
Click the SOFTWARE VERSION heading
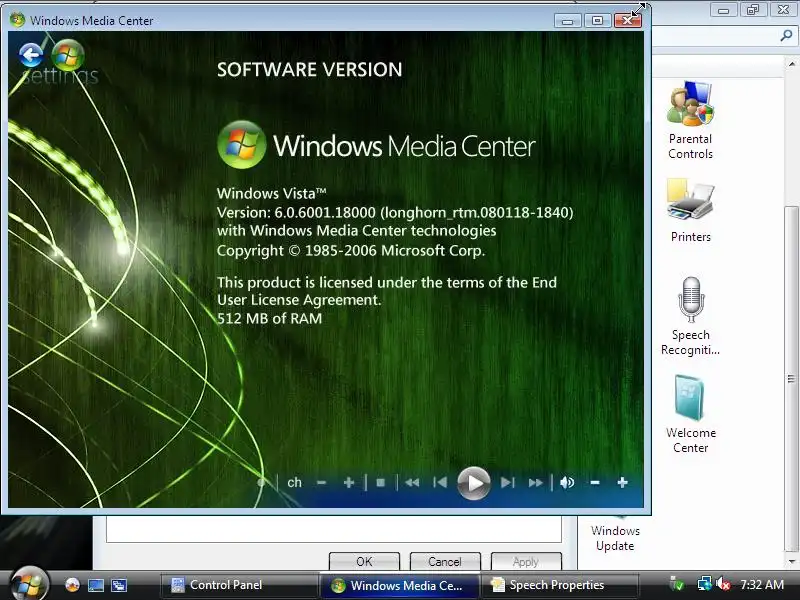(x=310, y=69)
